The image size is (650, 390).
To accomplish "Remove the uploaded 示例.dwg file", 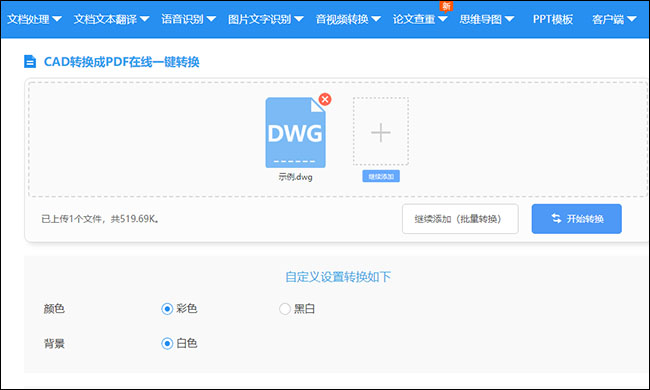I will coord(325,99).
